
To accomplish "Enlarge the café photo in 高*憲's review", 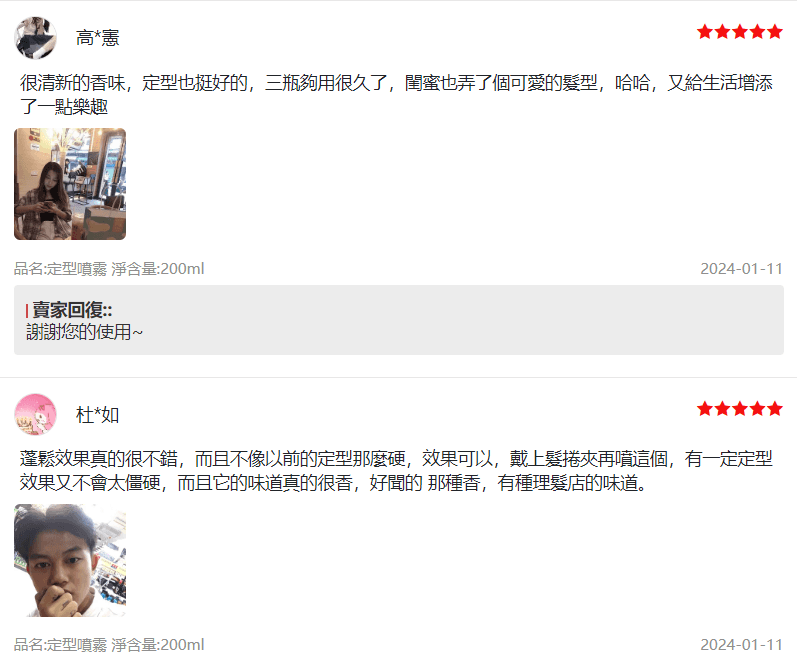I will pyautogui.click(x=70, y=184).
